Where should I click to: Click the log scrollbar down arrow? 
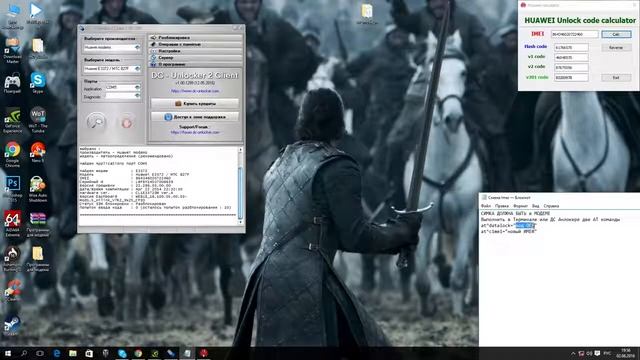pos(240,222)
